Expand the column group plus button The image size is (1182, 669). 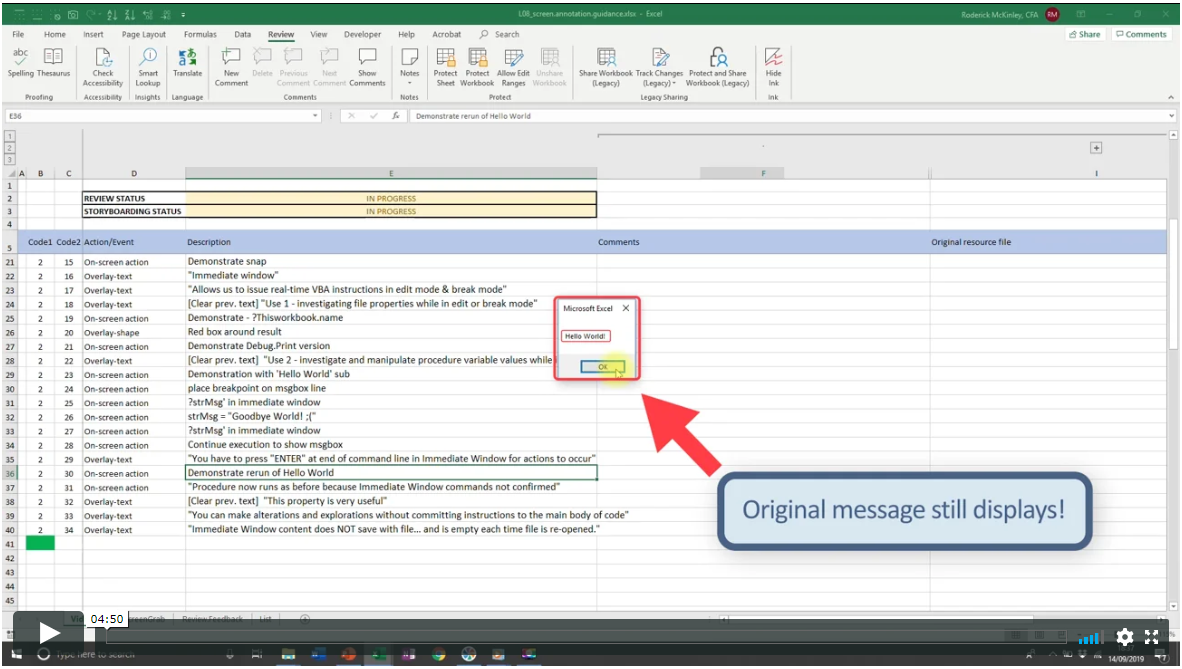coord(1096,148)
